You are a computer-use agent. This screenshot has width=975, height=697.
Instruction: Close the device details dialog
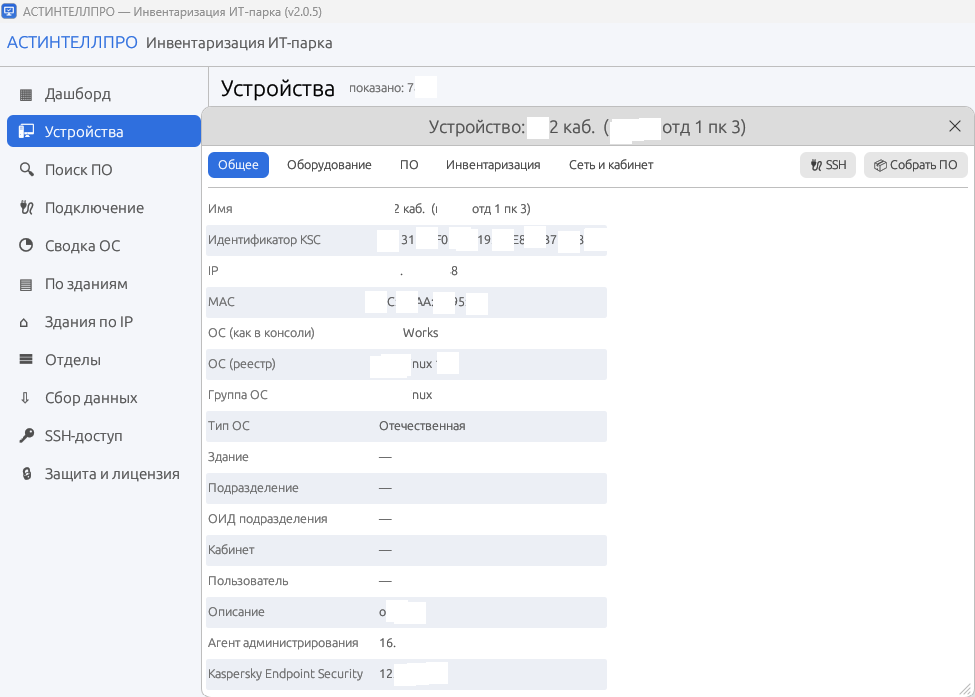[x=954, y=126]
